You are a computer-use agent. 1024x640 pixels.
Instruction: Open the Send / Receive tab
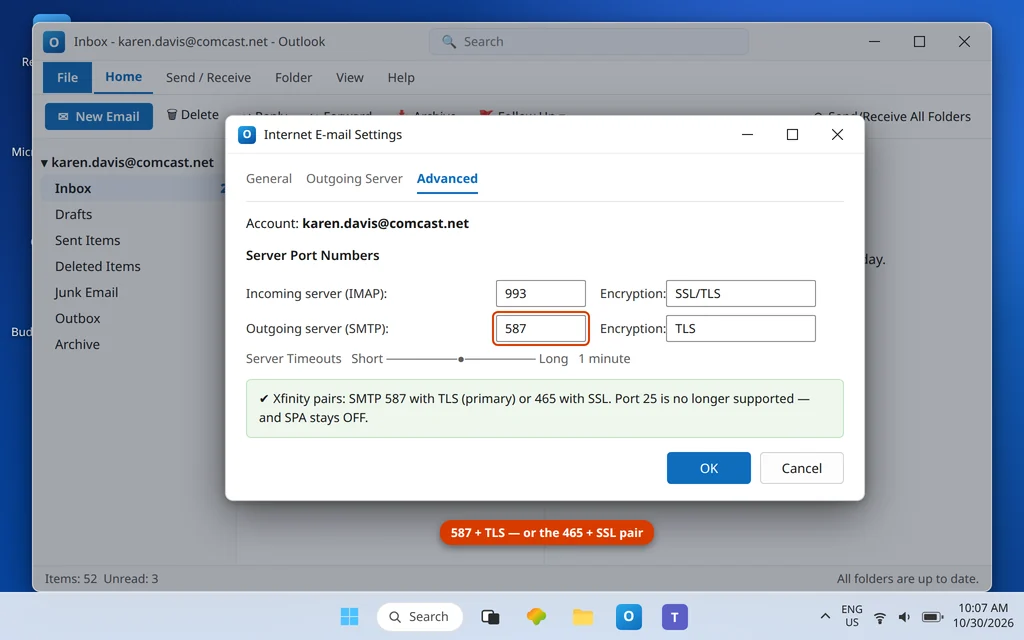pyautogui.click(x=208, y=78)
